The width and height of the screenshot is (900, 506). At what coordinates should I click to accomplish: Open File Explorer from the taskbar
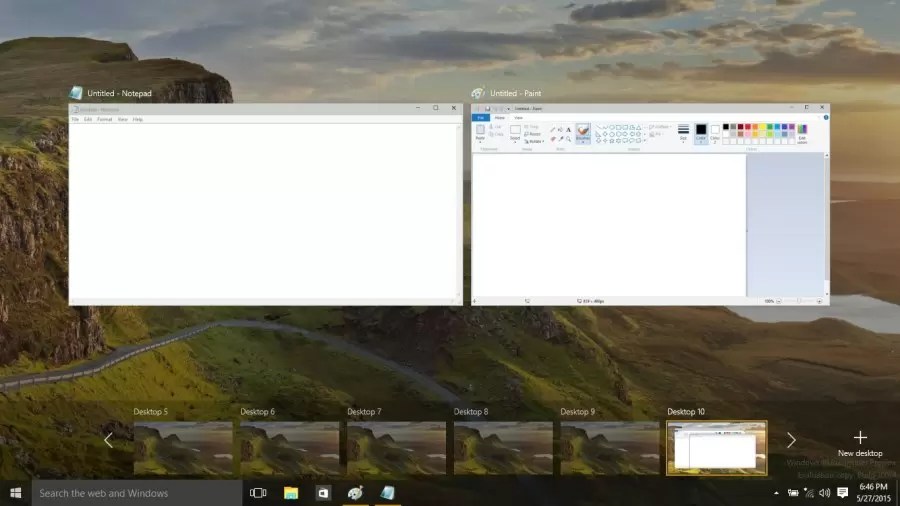[291, 493]
